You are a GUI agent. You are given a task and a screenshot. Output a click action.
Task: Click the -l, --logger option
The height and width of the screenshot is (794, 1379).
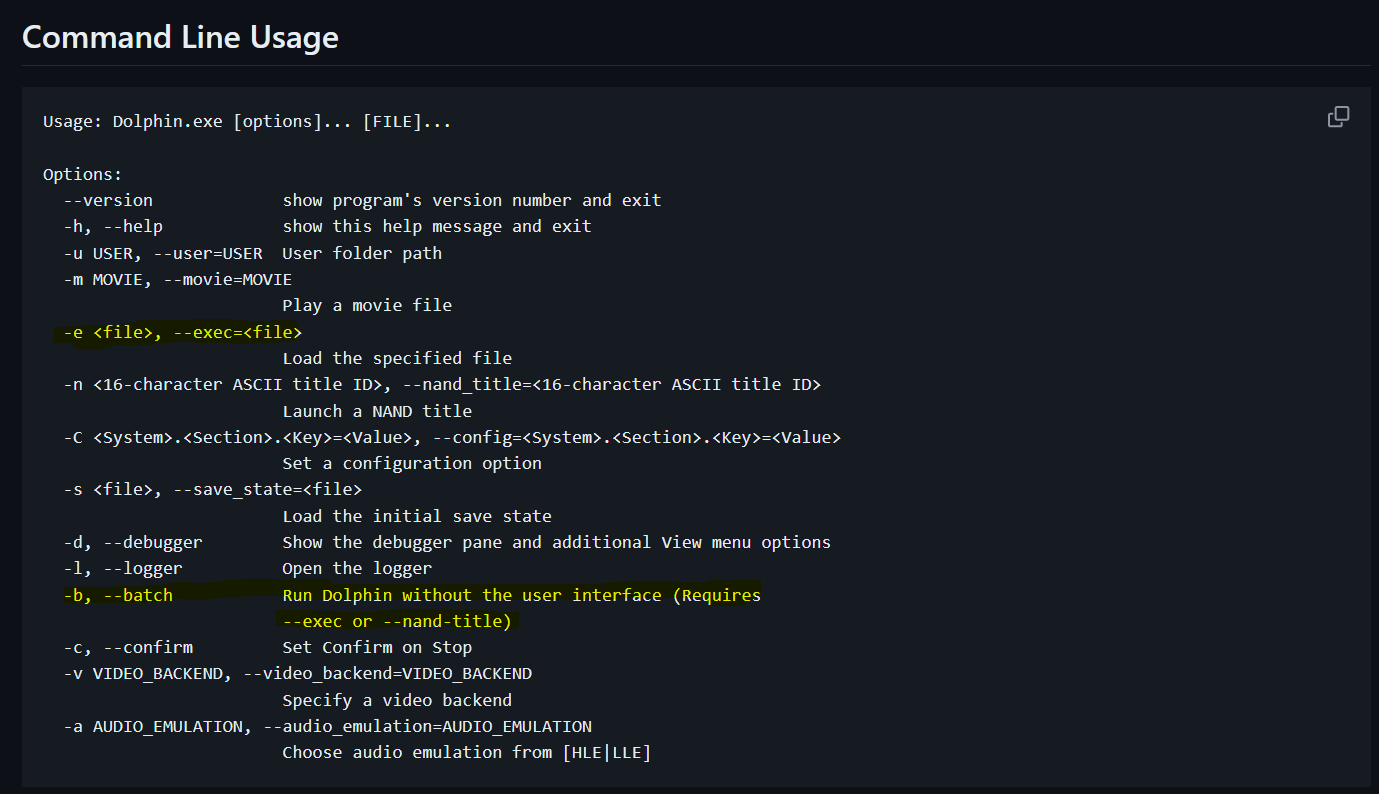(x=123, y=568)
